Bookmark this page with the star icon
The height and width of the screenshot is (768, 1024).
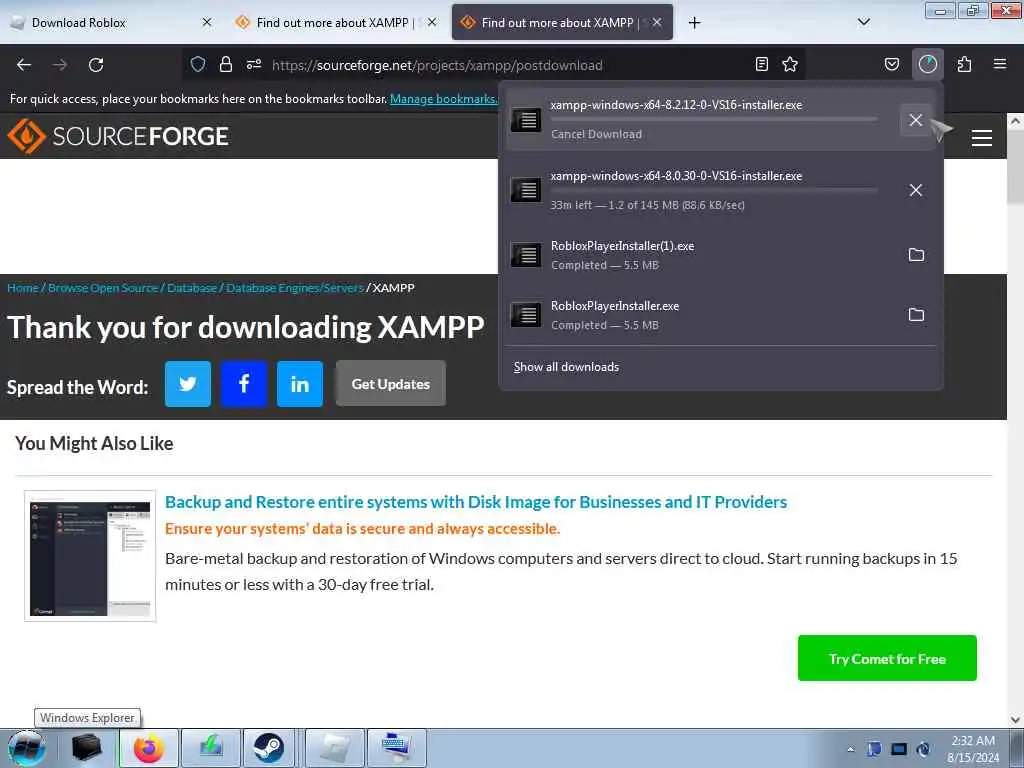click(790, 64)
